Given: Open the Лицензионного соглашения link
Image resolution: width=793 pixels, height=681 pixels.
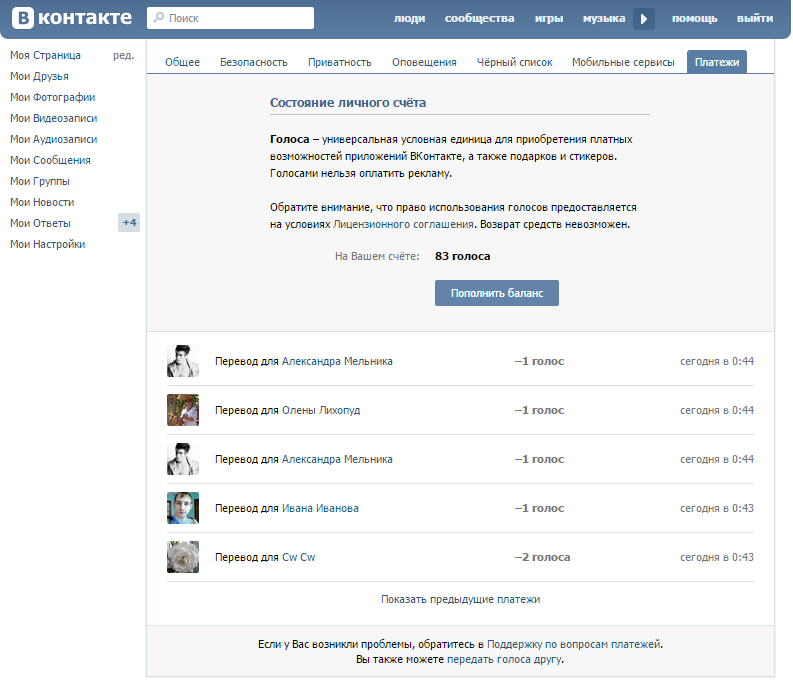Looking at the screenshot, I should click(x=403, y=224).
